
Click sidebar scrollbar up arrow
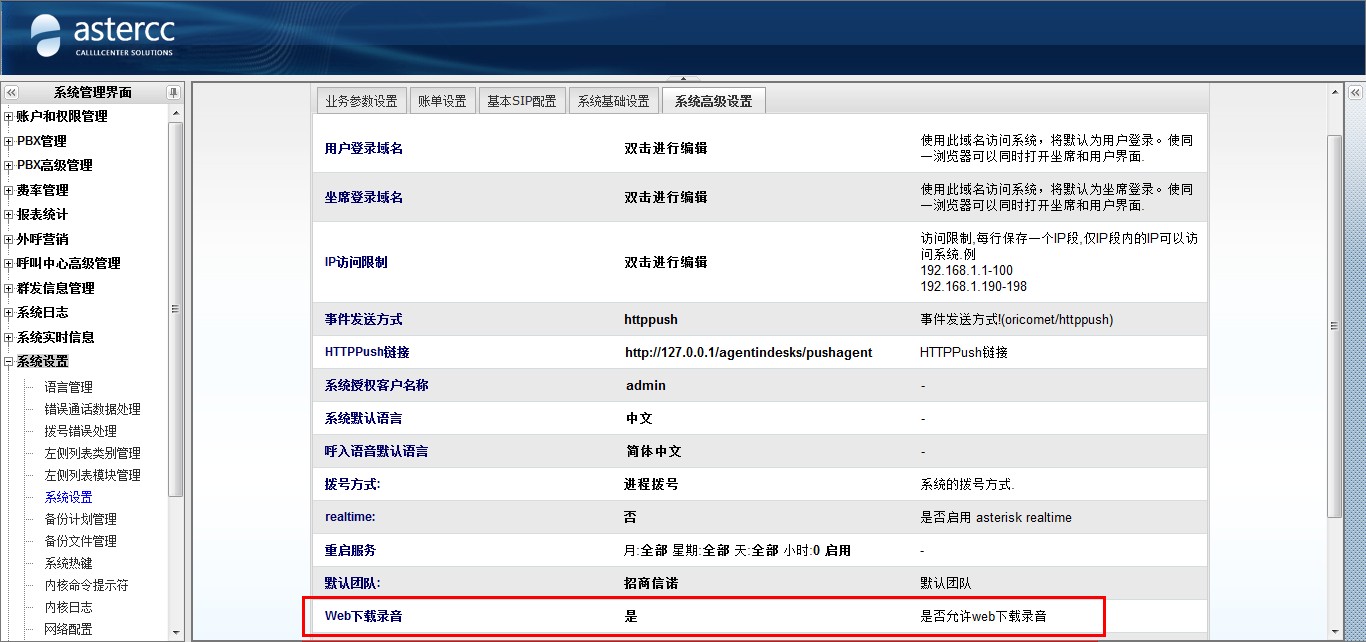pos(176,113)
